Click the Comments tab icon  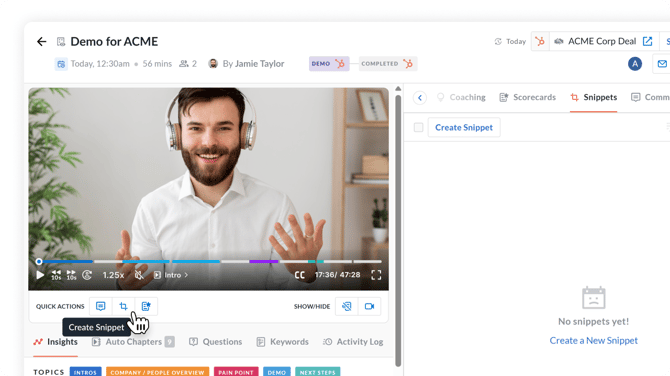tap(636, 97)
